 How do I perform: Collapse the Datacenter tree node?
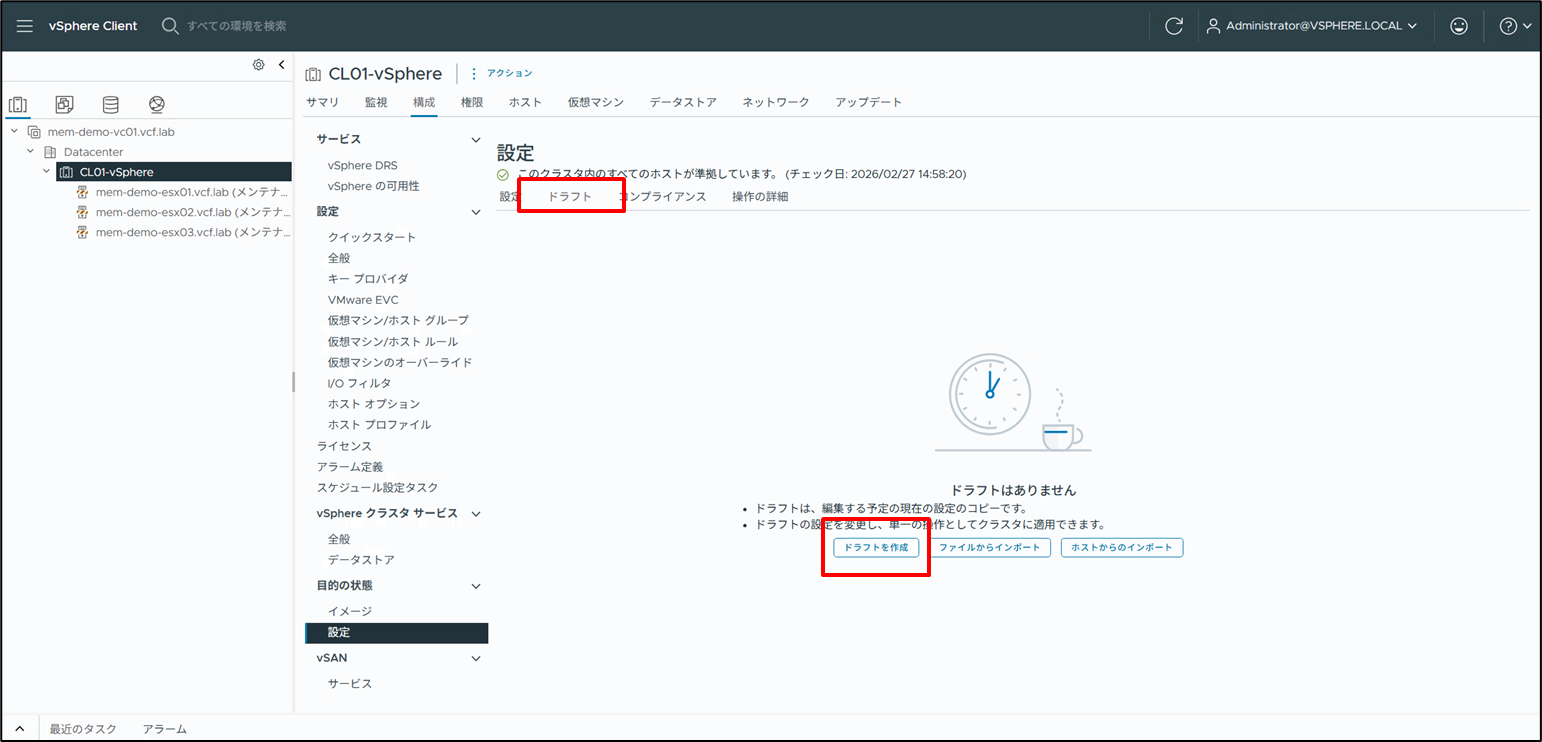click(x=29, y=152)
